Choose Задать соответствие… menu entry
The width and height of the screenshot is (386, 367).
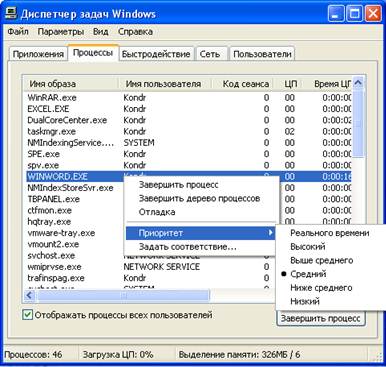[x=188, y=247]
